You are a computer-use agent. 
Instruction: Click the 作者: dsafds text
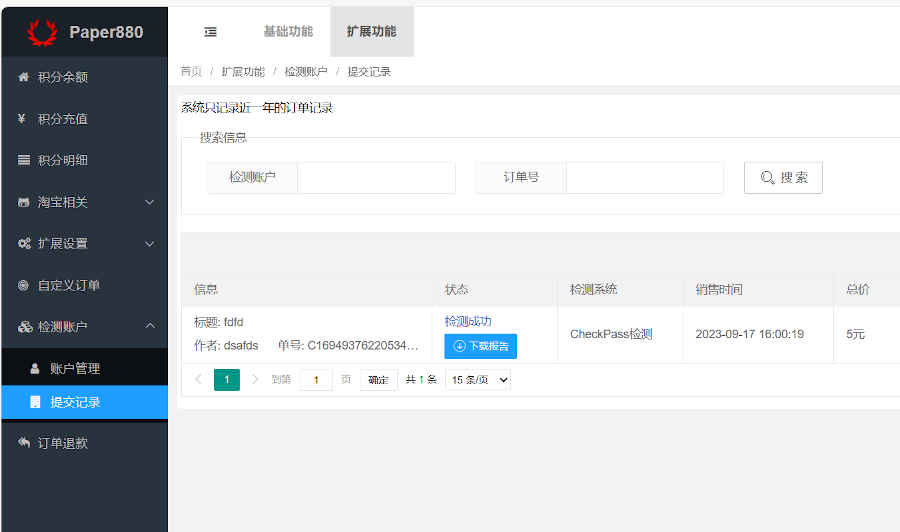[x=226, y=345]
